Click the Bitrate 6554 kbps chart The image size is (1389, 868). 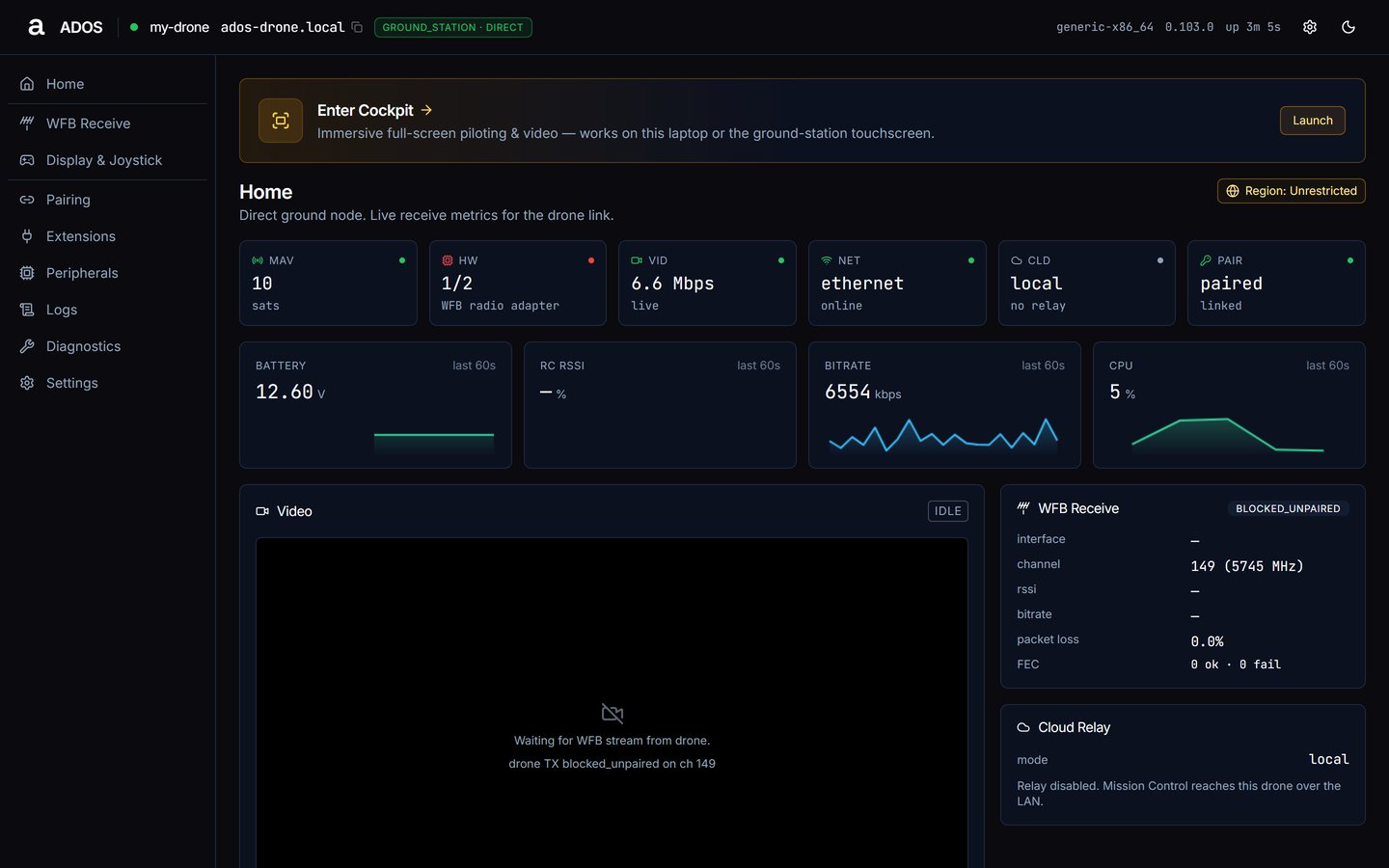tap(944, 405)
